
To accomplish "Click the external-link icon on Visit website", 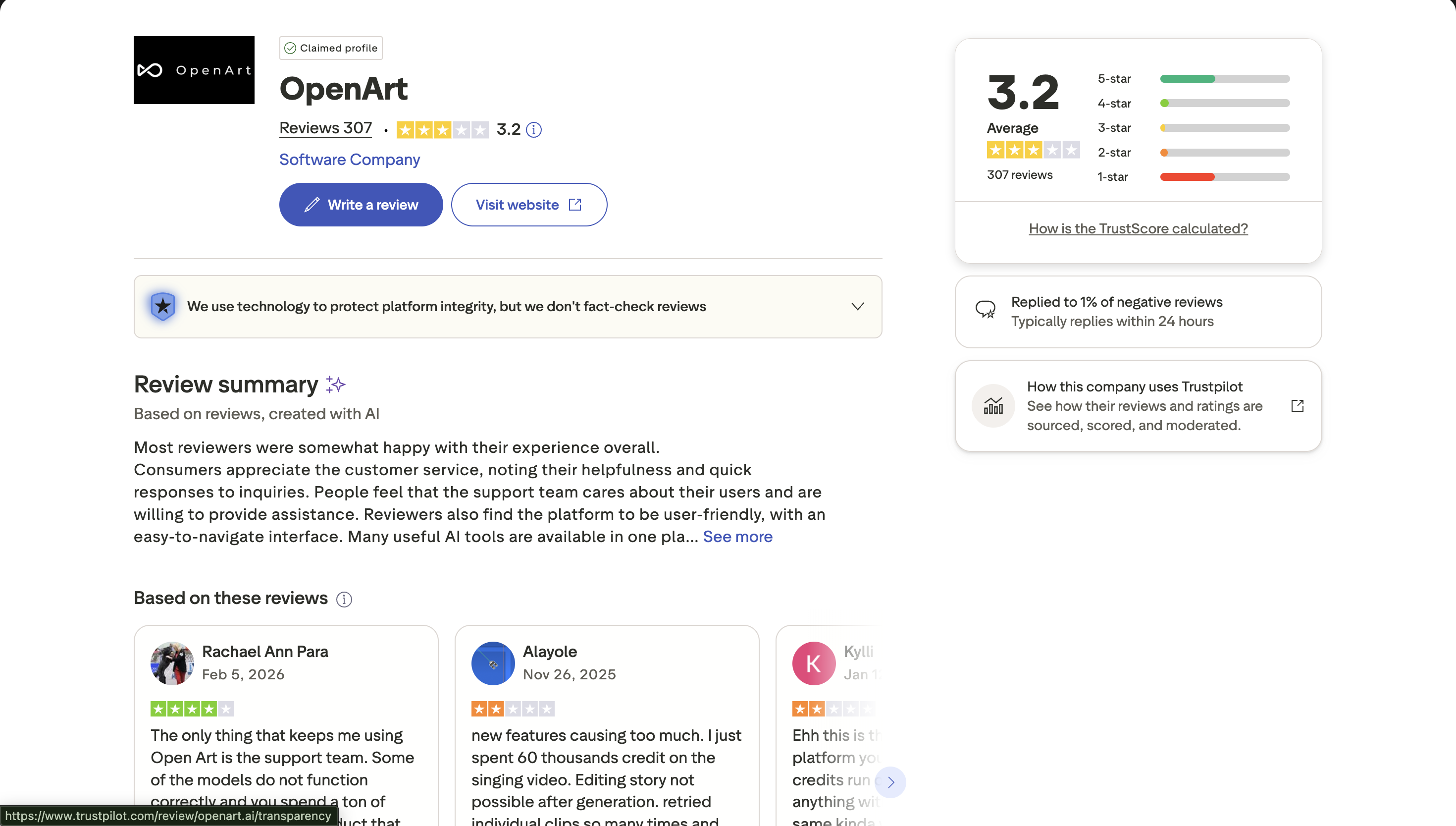I will 575,204.
